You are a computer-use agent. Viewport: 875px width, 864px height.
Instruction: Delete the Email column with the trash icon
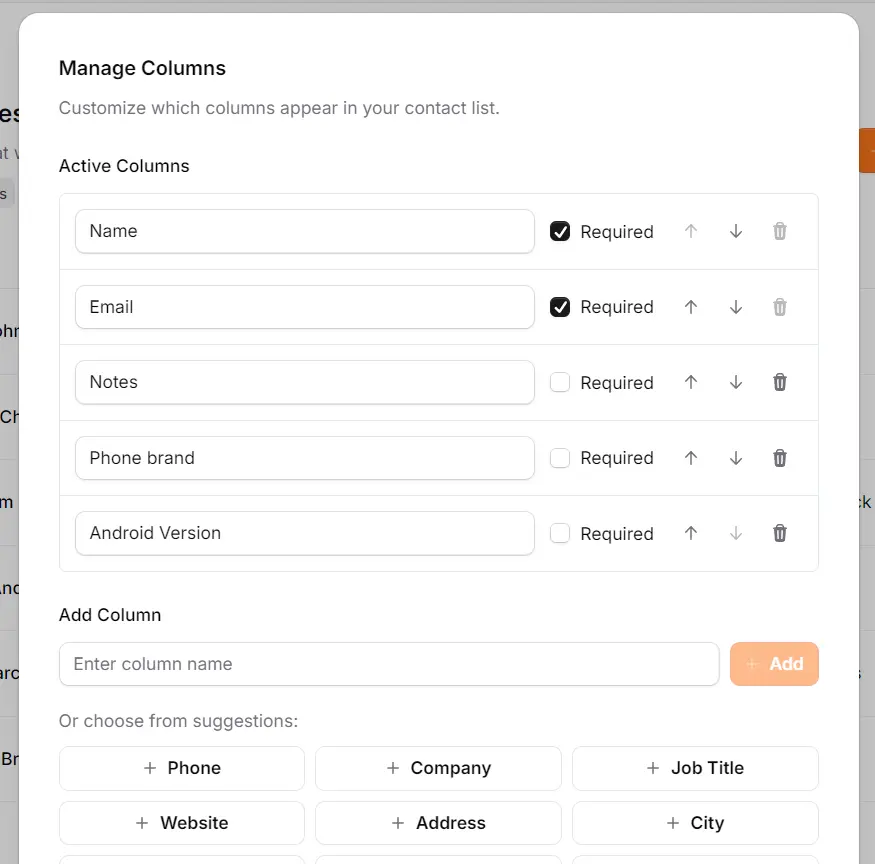click(779, 307)
